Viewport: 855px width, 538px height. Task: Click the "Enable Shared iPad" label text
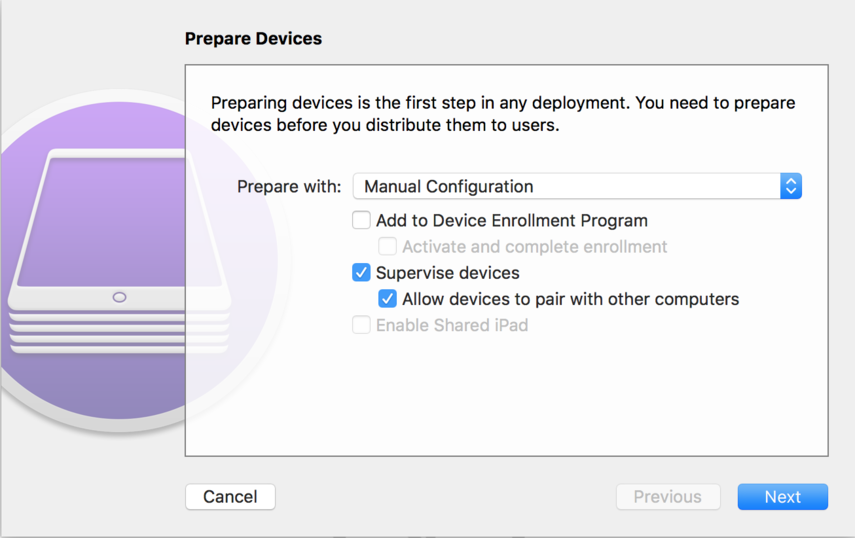click(451, 325)
